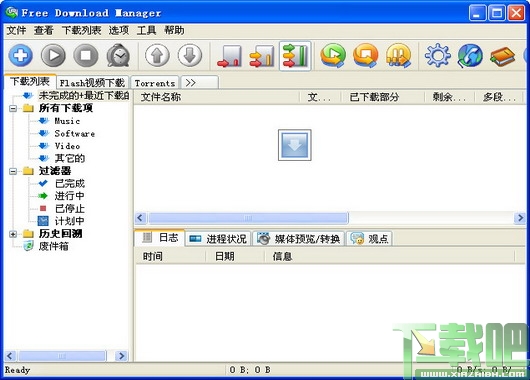The height and width of the screenshot is (380, 530).
Task: Select the 已停止 filter
Action: tap(70, 209)
